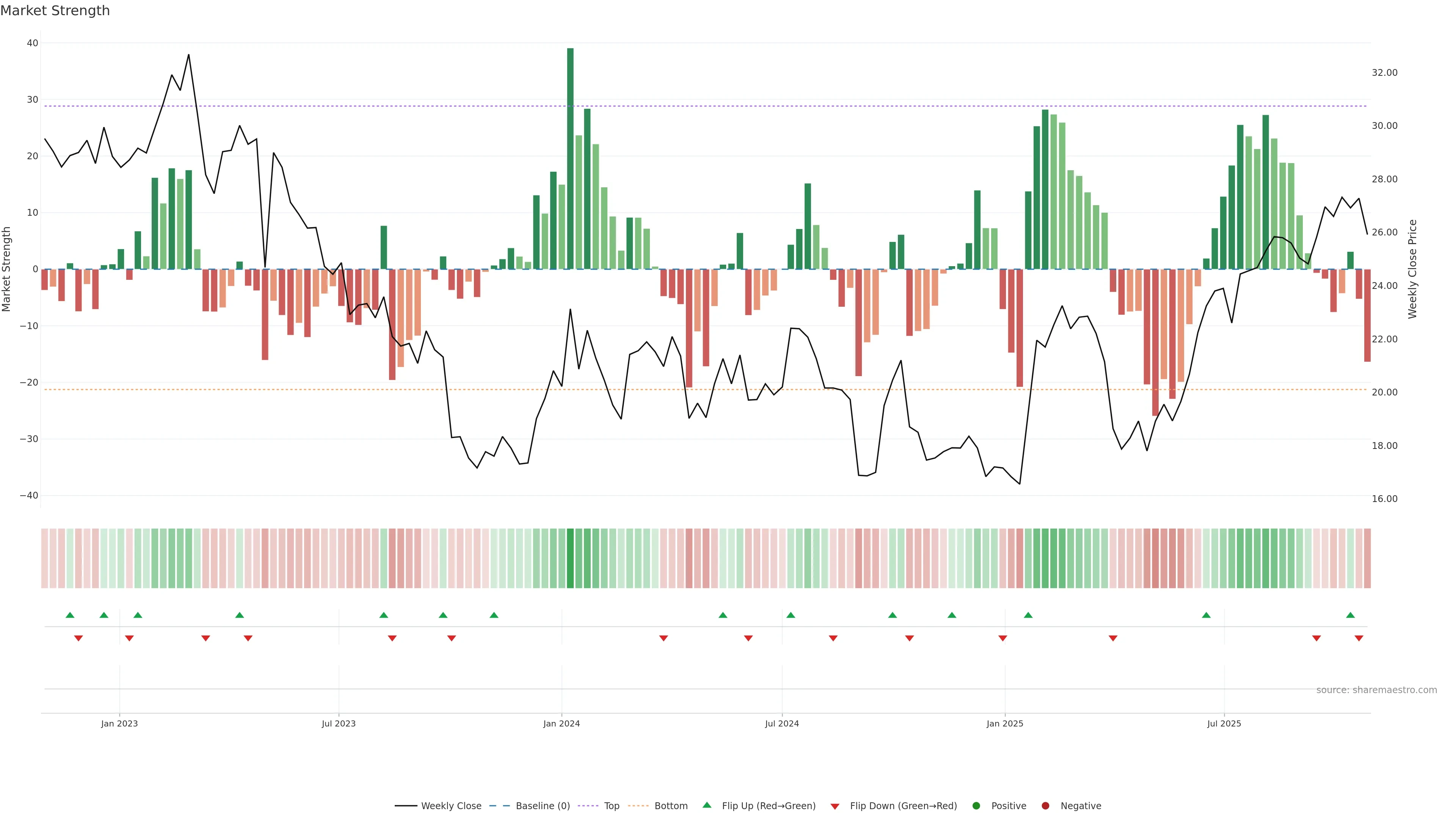Click the Jul 2025 x-axis label
The image size is (1456, 819).
(x=1224, y=723)
